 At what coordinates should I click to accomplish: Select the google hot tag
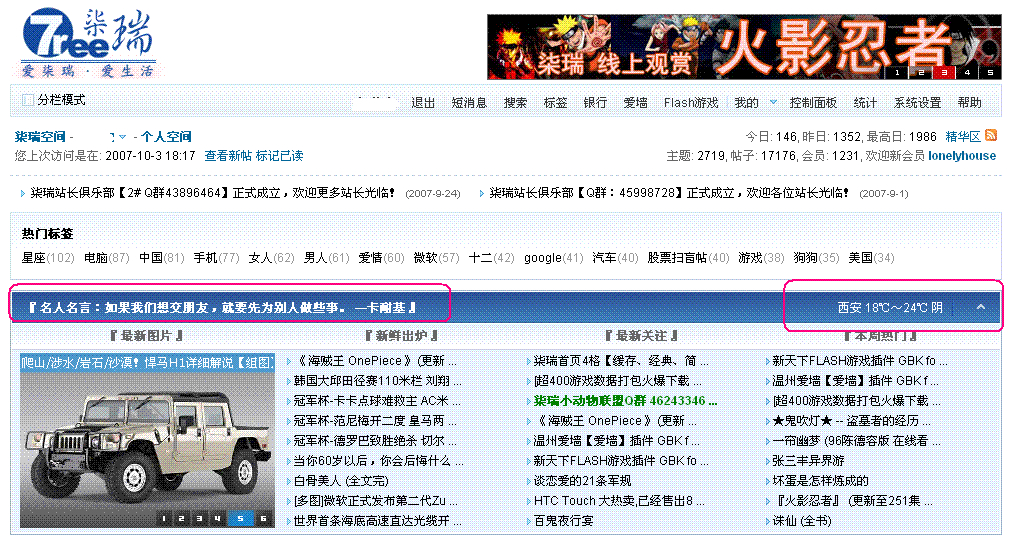tap(543, 257)
